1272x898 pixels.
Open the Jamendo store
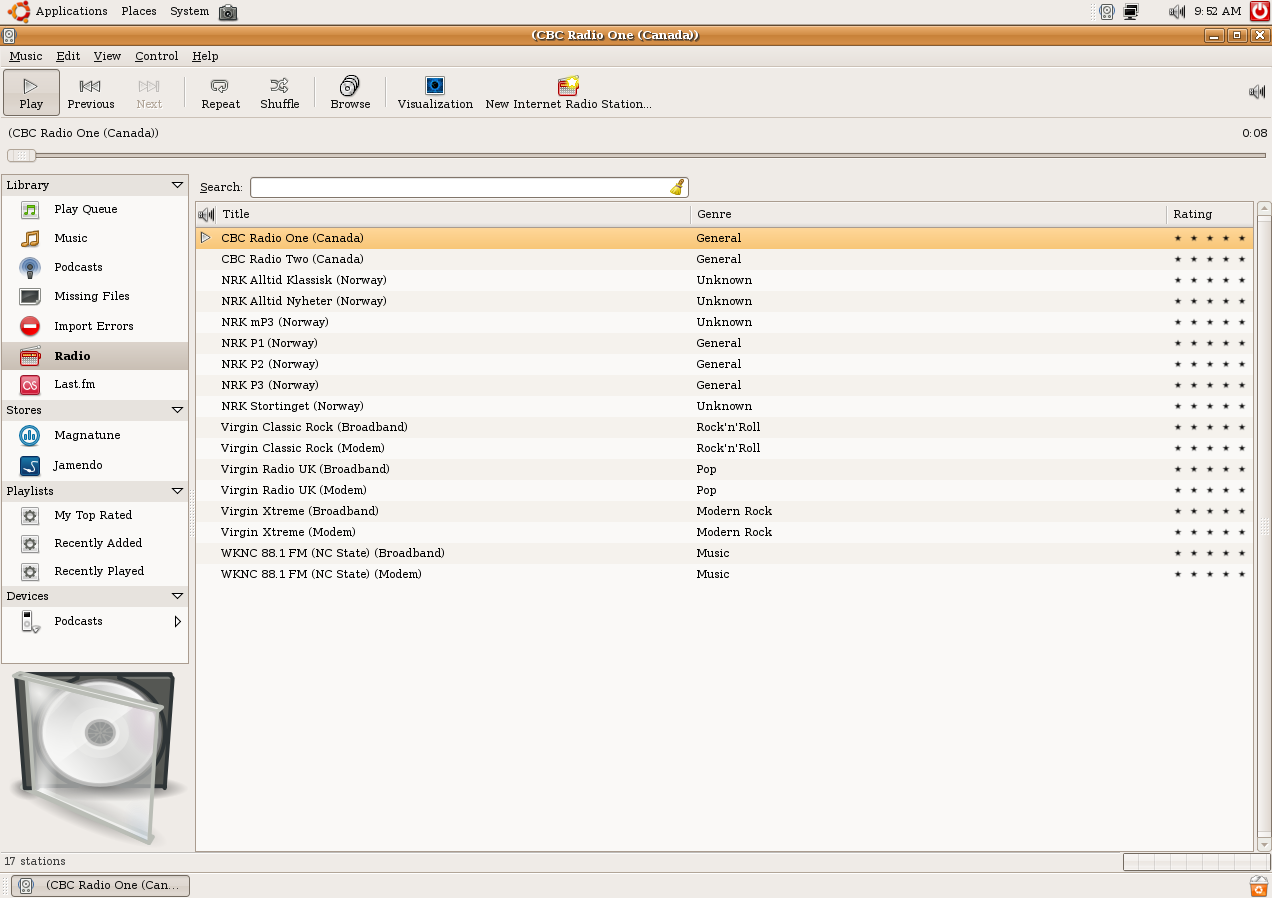(x=94, y=465)
